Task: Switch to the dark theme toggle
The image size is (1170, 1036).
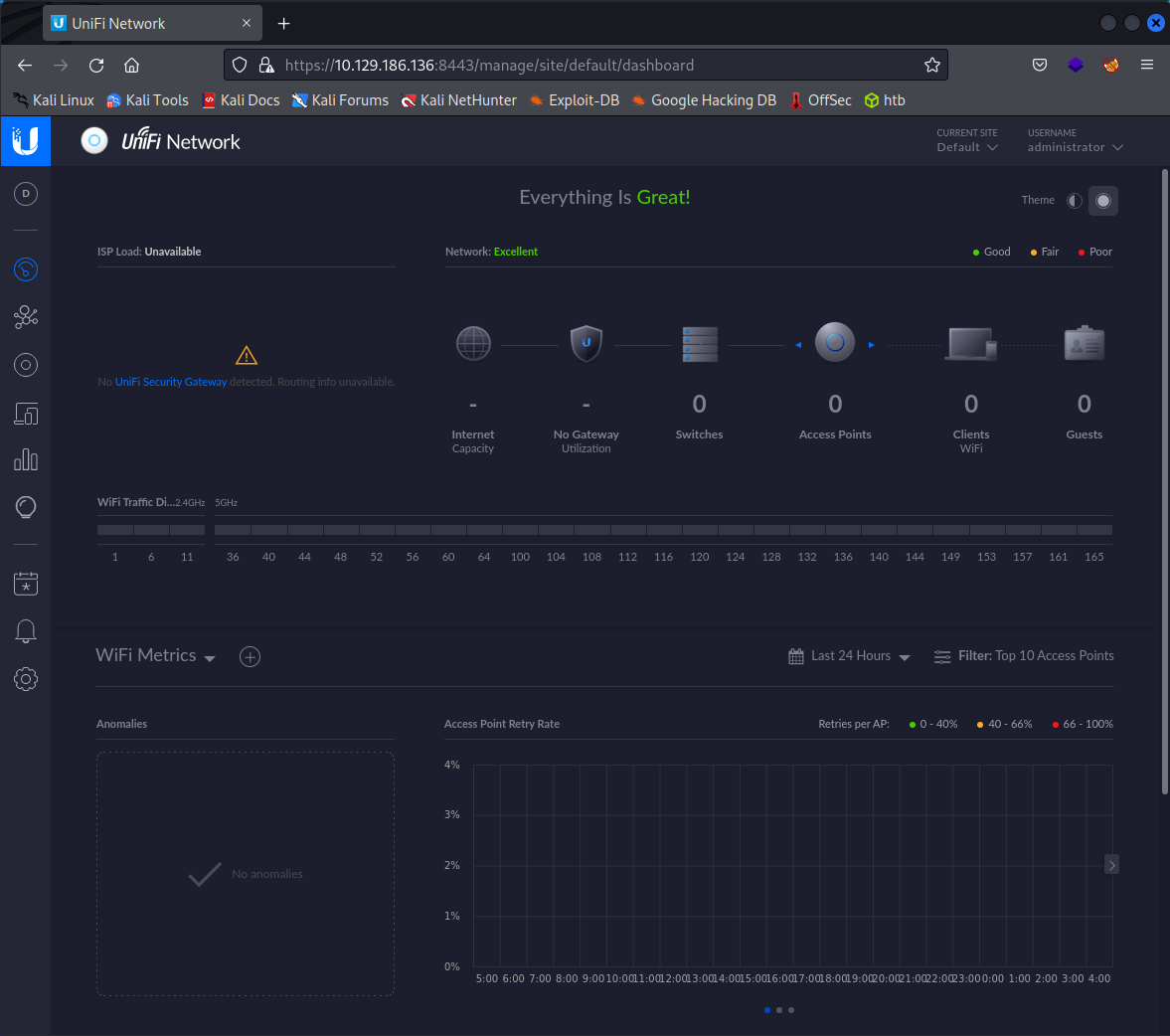Action: click(x=1102, y=201)
